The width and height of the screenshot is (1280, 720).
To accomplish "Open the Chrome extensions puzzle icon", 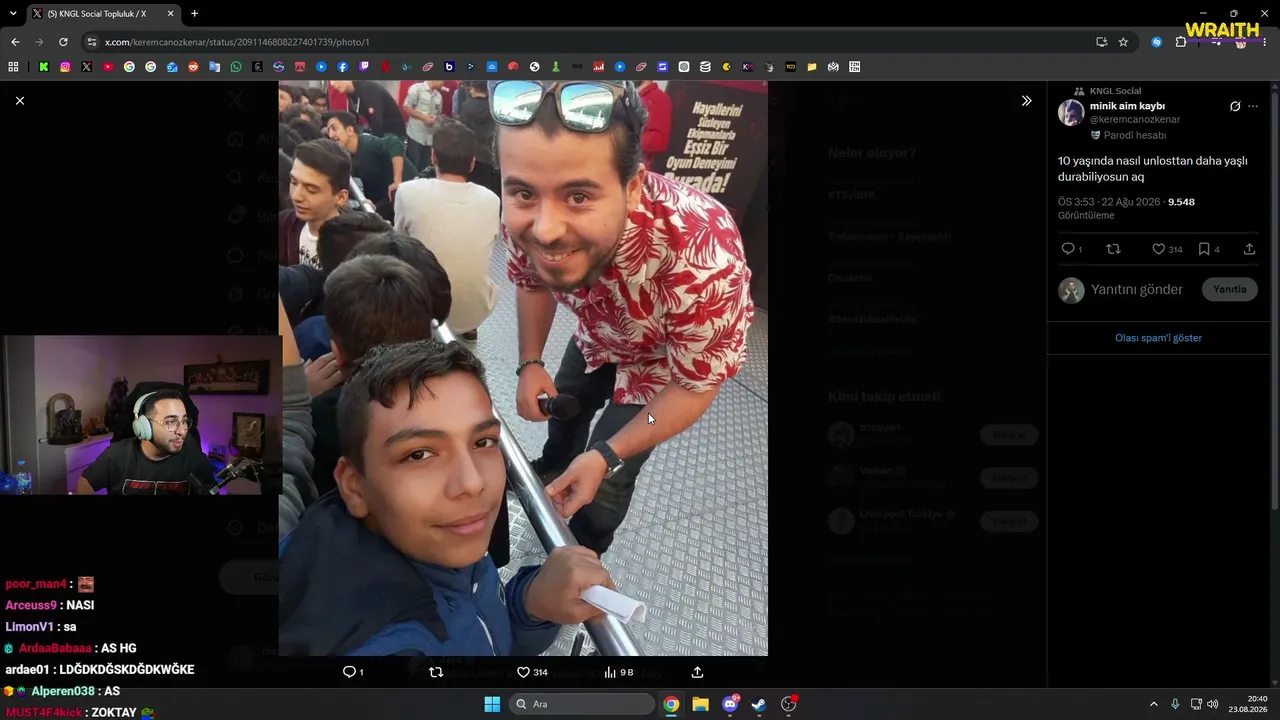I will pos(1181,42).
